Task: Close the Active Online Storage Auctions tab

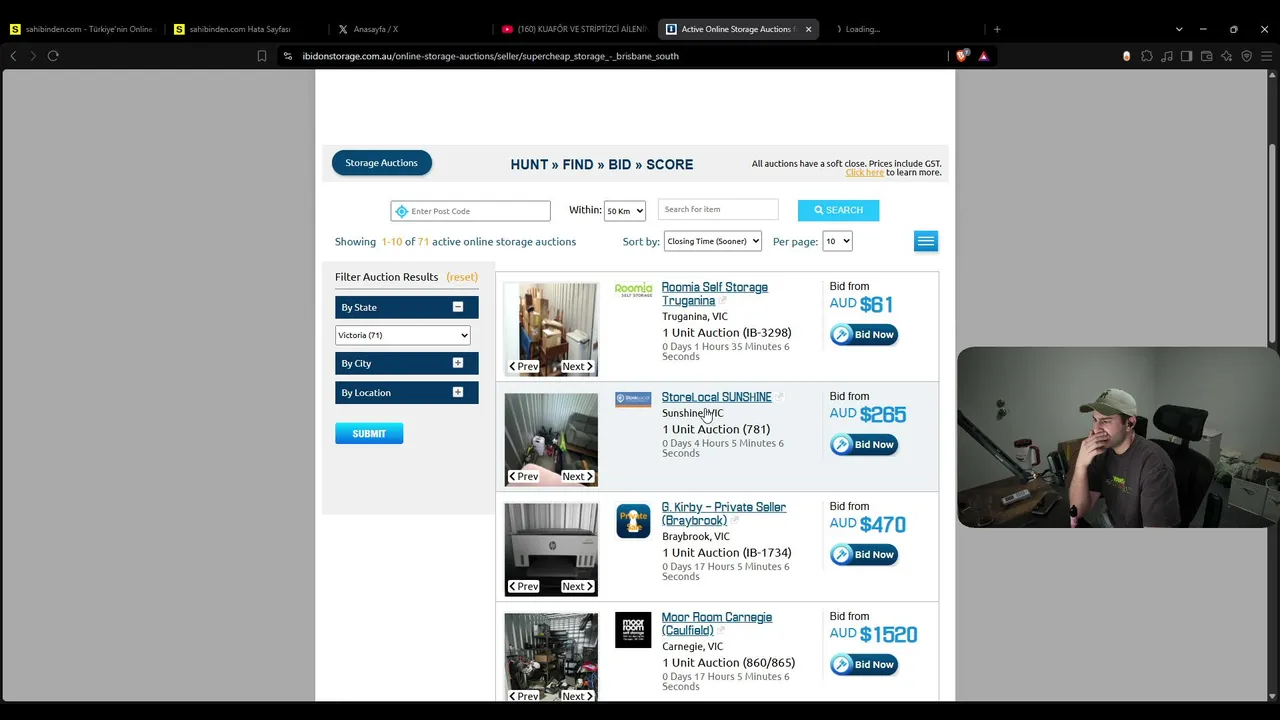Action: [x=808, y=29]
